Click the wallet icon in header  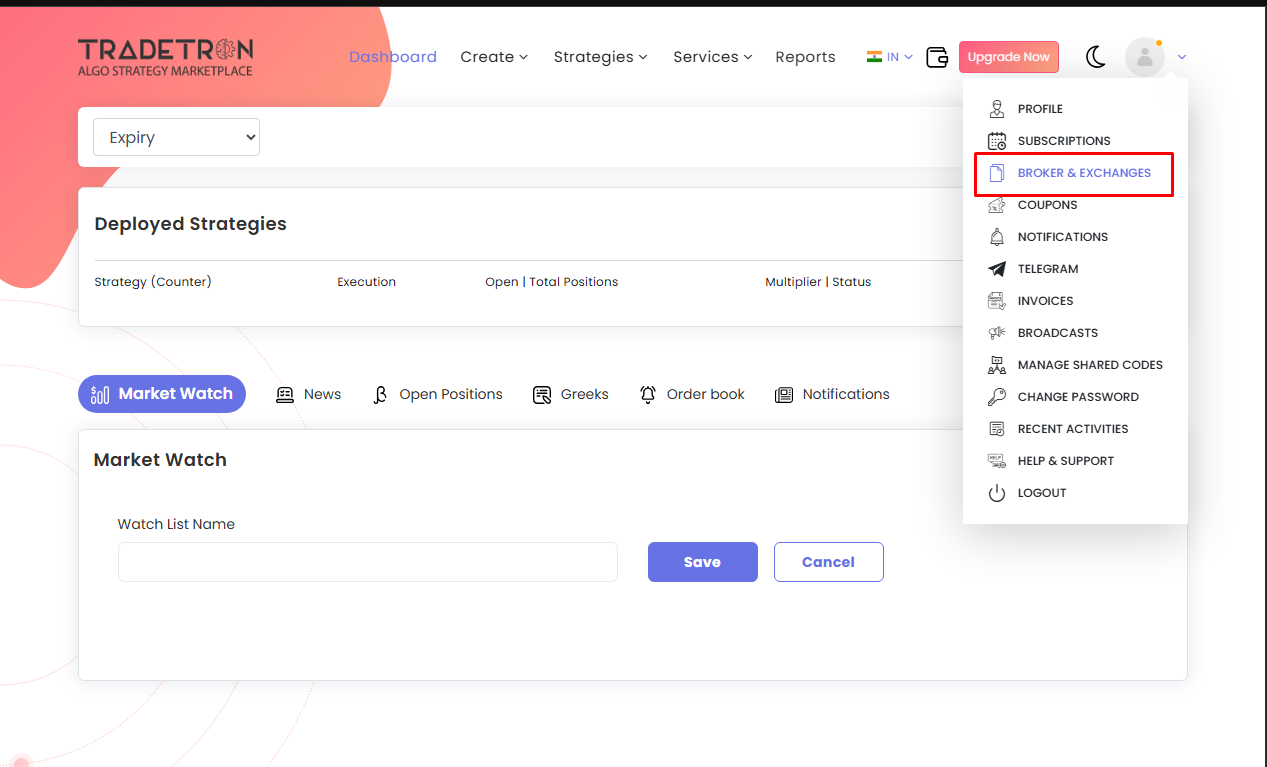[x=937, y=57]
